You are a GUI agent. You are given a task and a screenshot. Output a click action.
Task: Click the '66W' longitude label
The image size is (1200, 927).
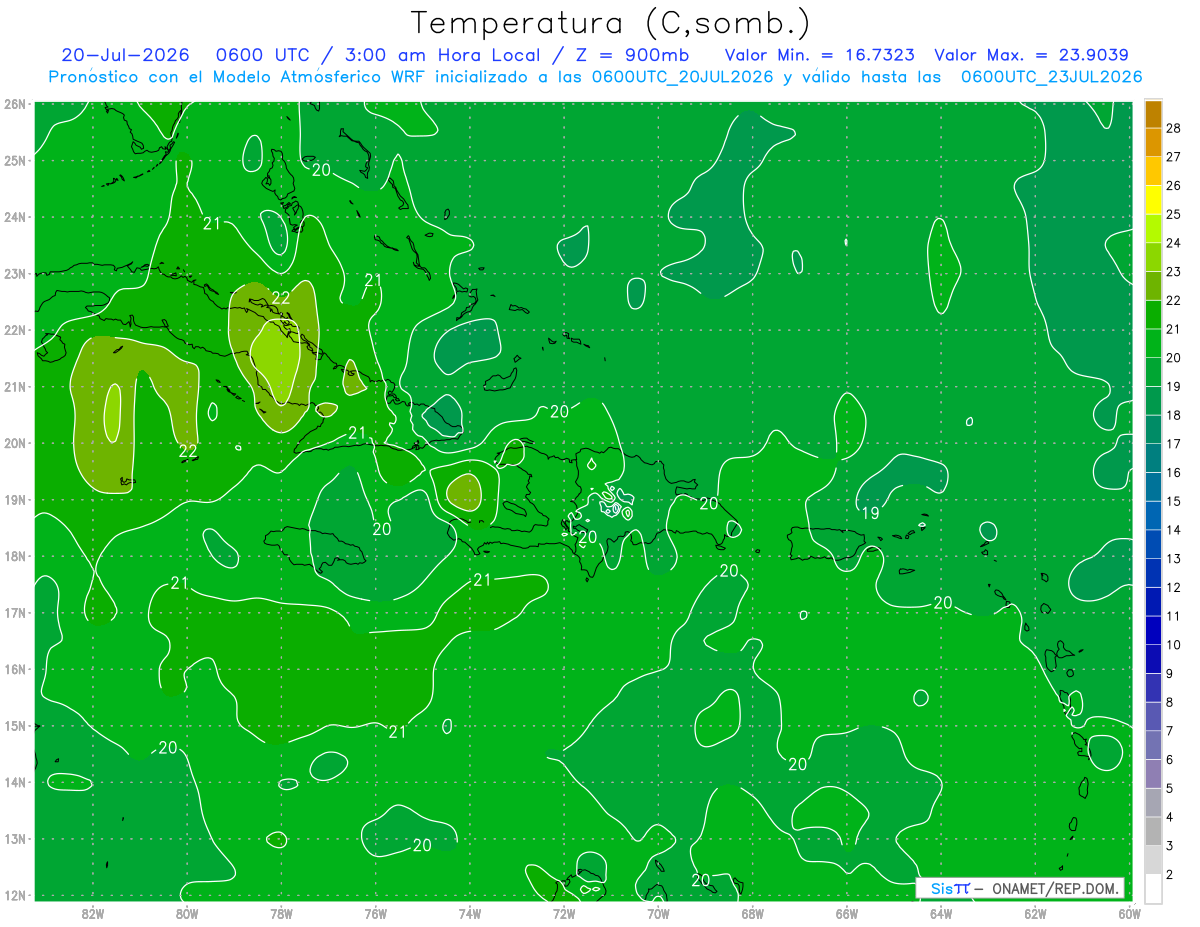[847, 912]
